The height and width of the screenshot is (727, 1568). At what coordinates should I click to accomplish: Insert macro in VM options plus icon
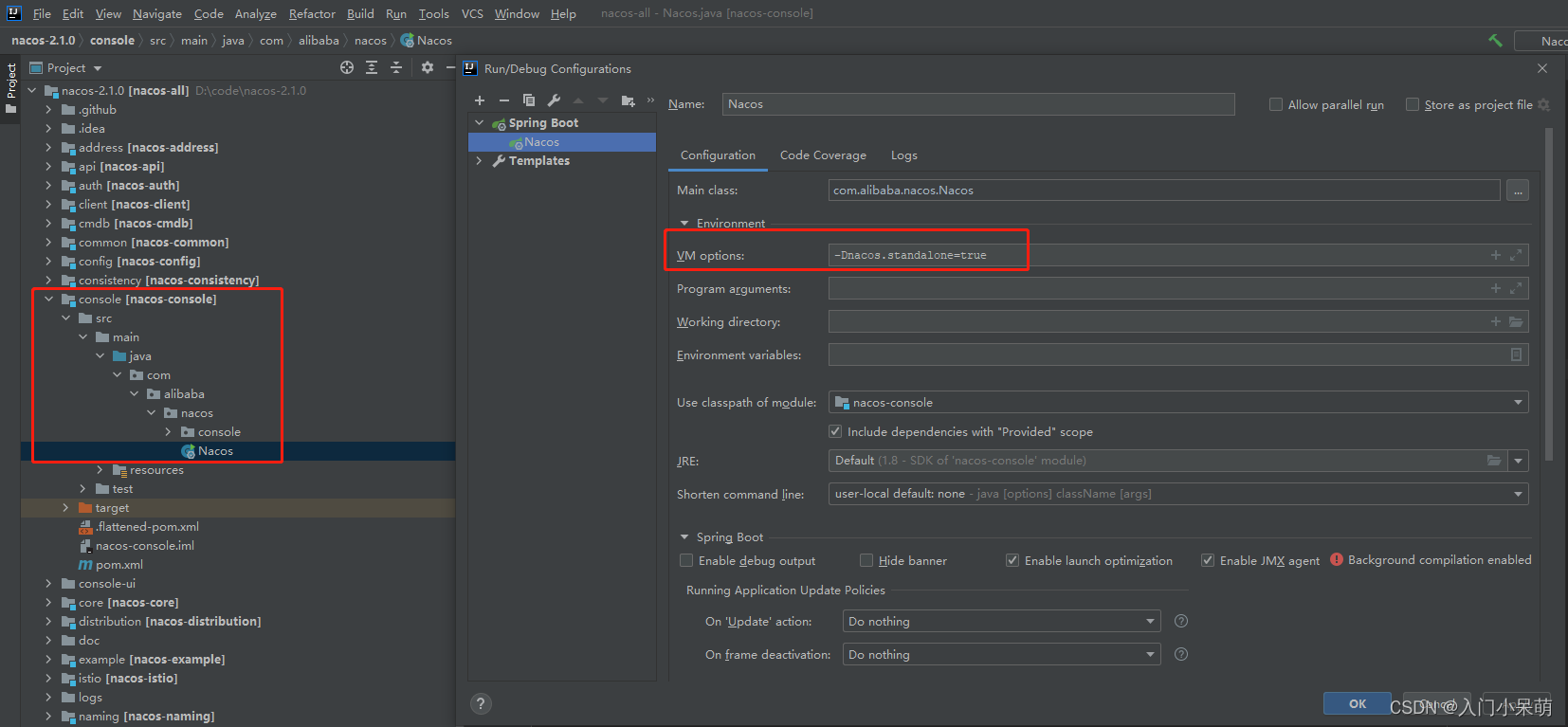[x=1496, y=255]
